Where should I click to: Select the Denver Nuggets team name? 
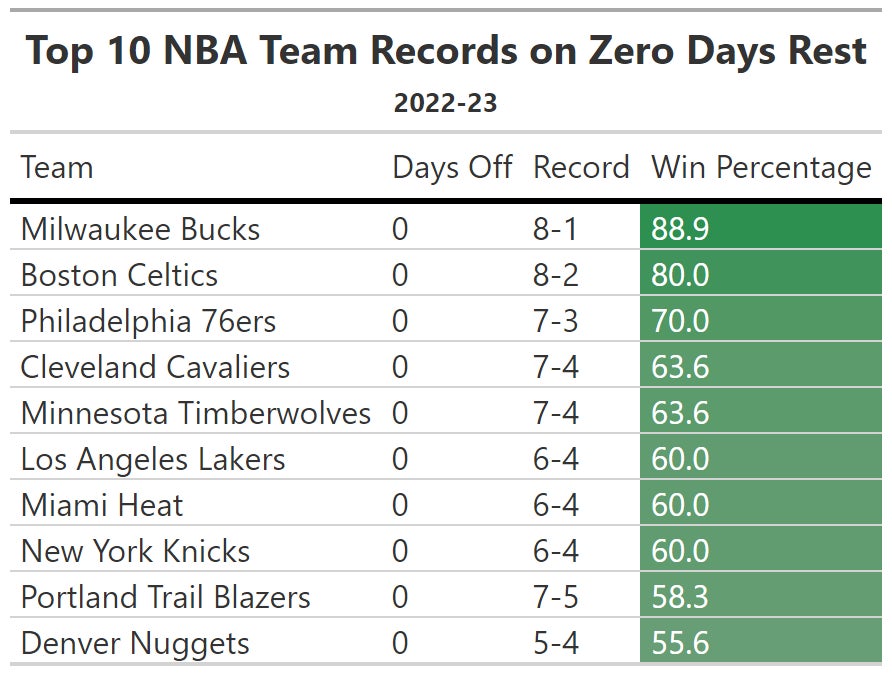(x=135, y=643)
